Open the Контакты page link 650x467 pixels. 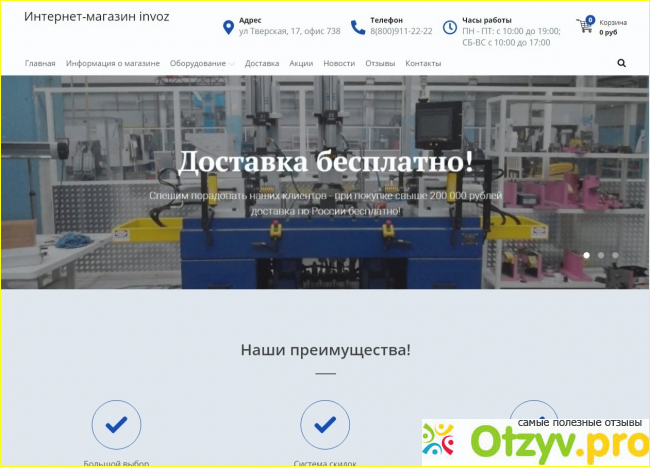pos(423,63)
